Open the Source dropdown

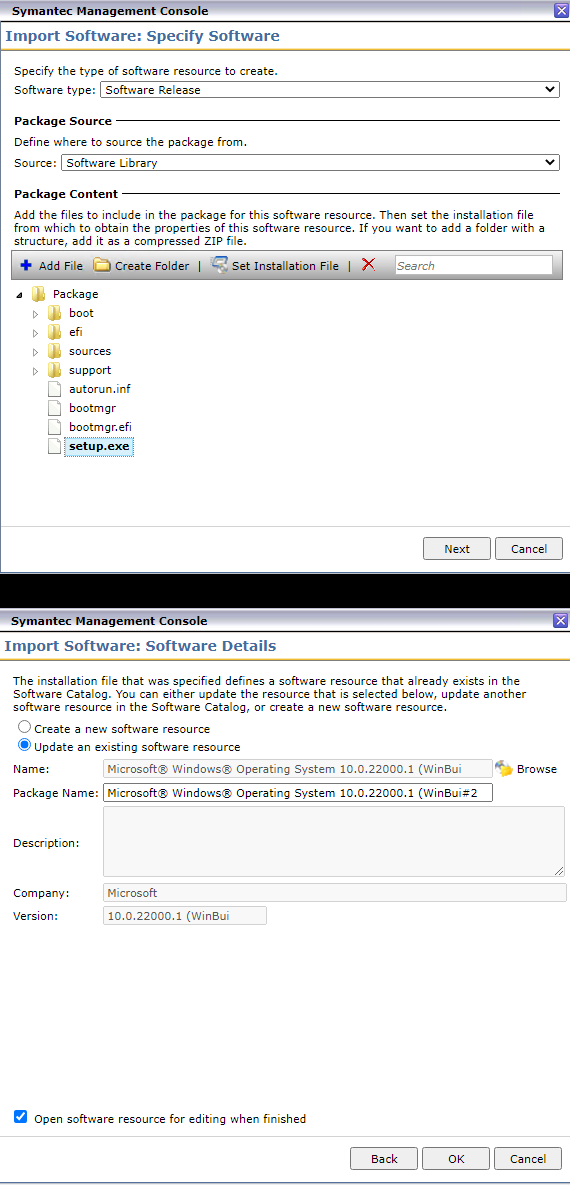click(x=310, y=162)
